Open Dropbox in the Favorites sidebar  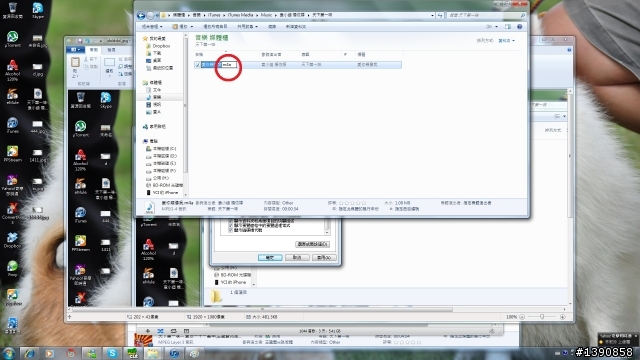158,46
